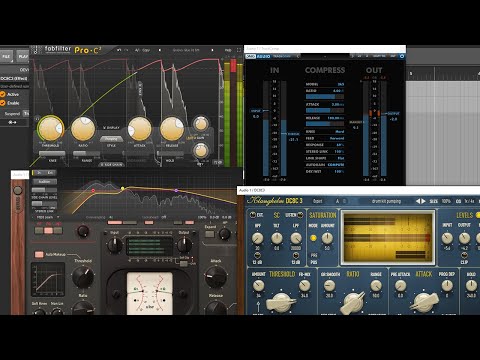480x360 pixels.
Task: Click the input level handle in TrackComp
Action: [x=256, y=111]
